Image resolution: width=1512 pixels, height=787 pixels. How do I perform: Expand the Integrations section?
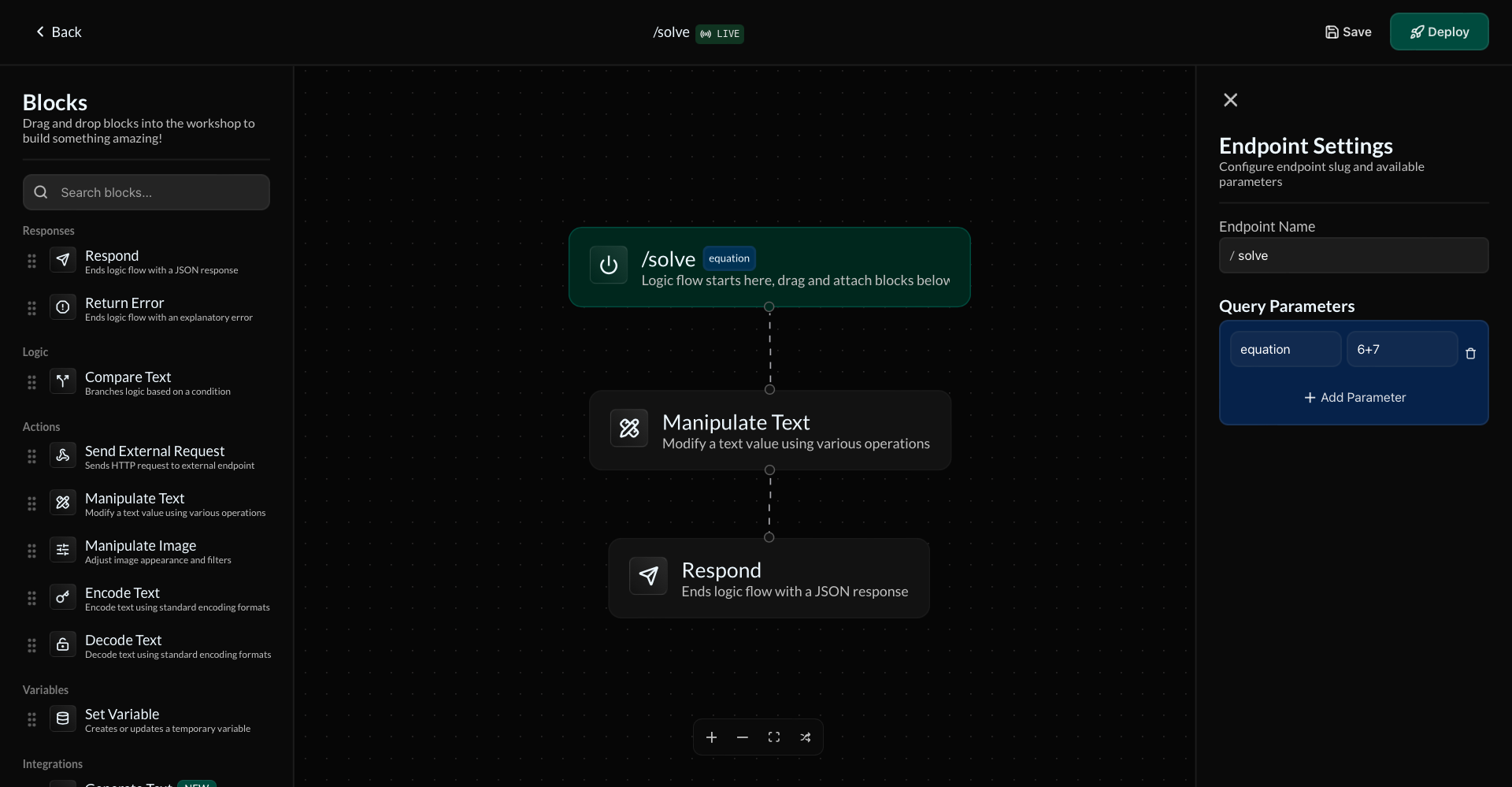point(52,764)
